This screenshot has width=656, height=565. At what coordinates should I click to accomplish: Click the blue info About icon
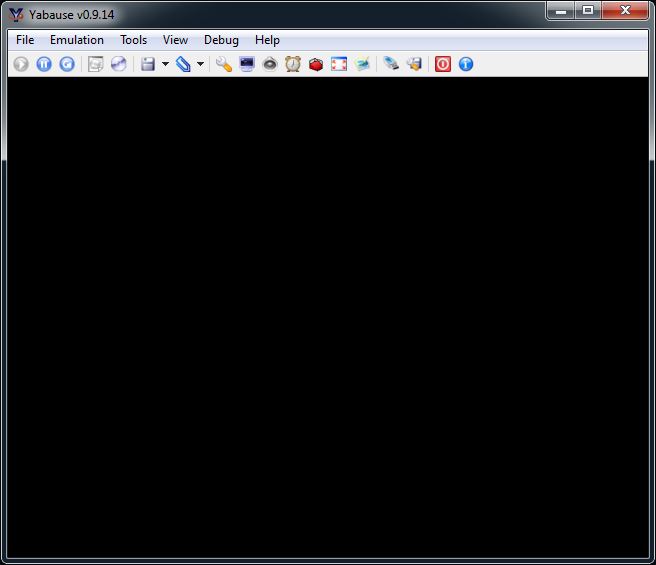tap(466, 64)
